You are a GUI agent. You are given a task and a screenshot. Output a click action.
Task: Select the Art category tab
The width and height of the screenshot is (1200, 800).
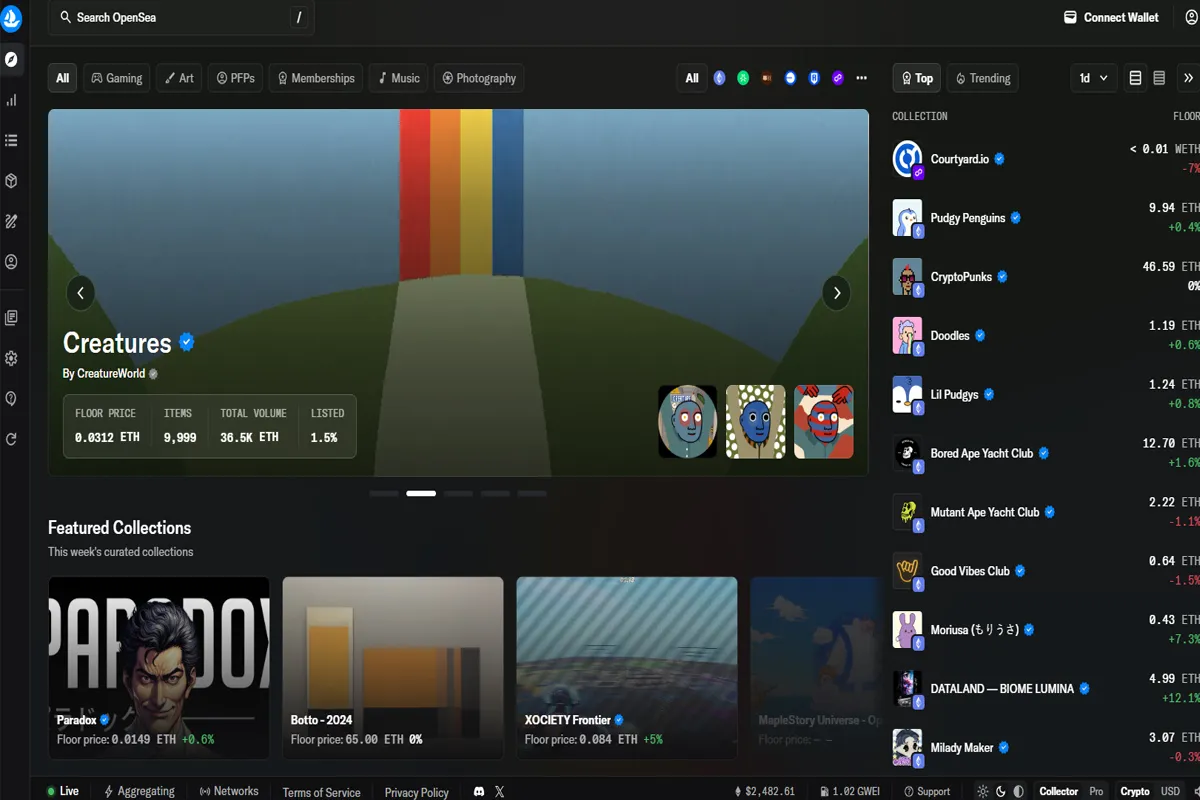point(180,78)
